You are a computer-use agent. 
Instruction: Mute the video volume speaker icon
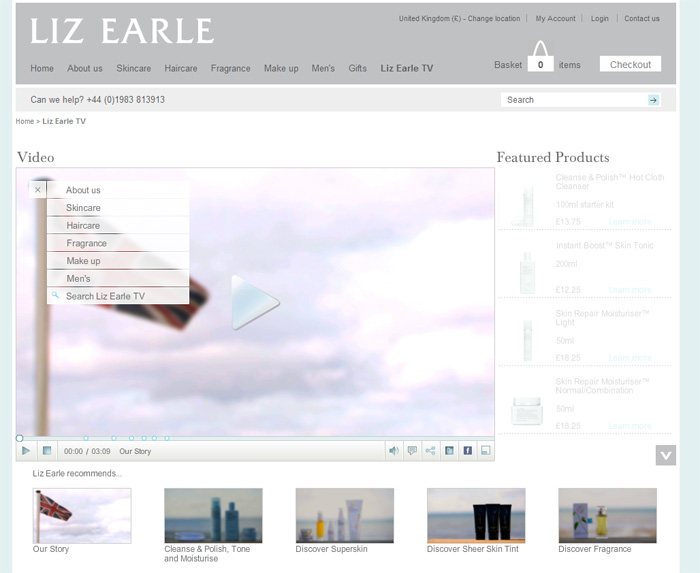394,451
